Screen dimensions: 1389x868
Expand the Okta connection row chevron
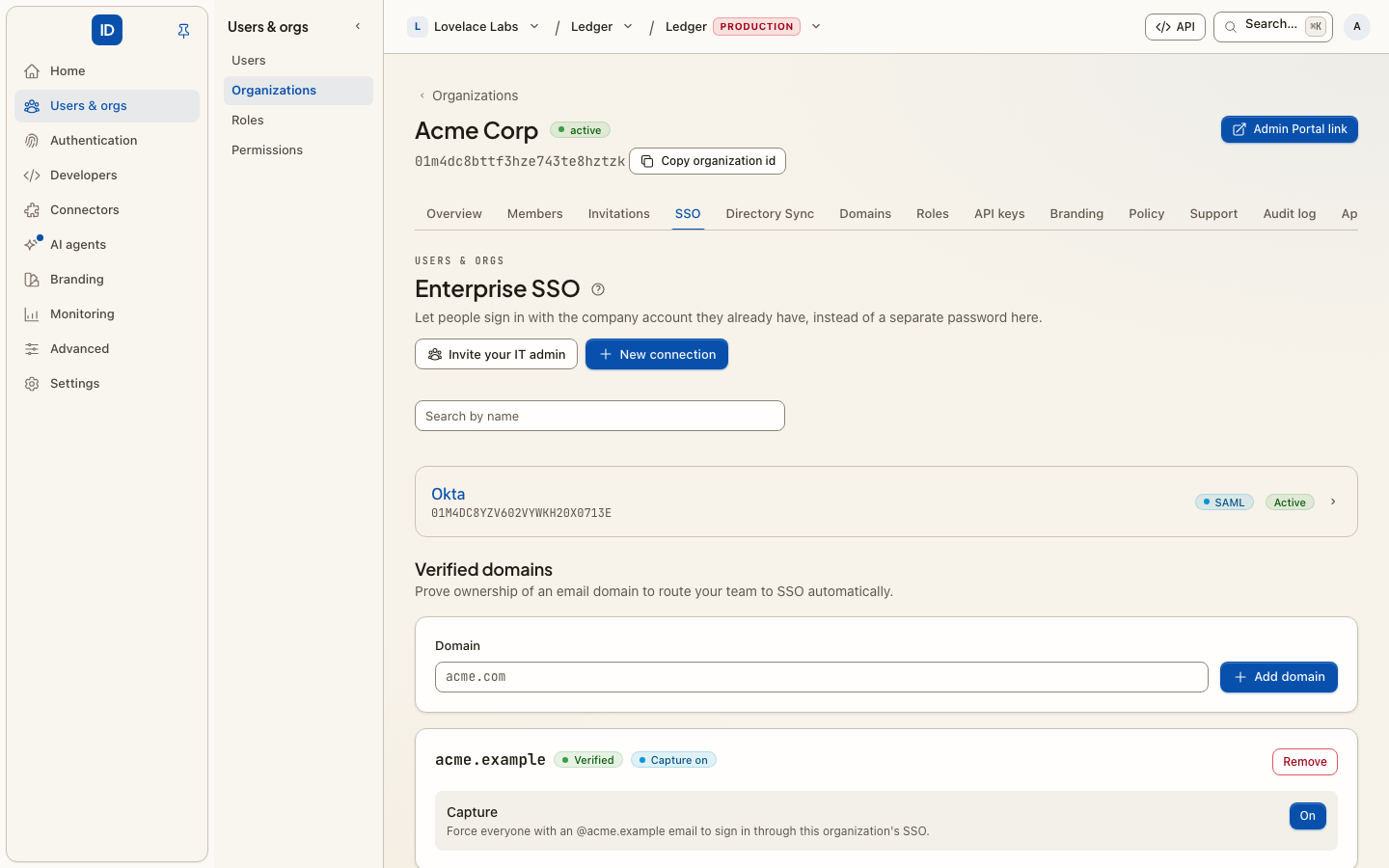(x=1333, y=502)
